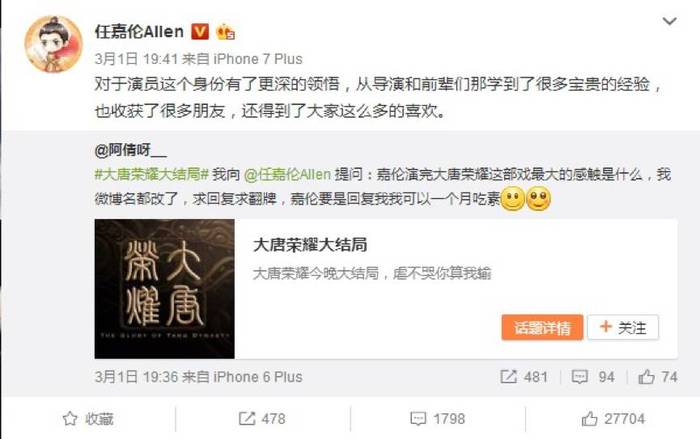Open the 大唐荣耀大结局 topic card title
700x439 pixels.
(310, 245)
